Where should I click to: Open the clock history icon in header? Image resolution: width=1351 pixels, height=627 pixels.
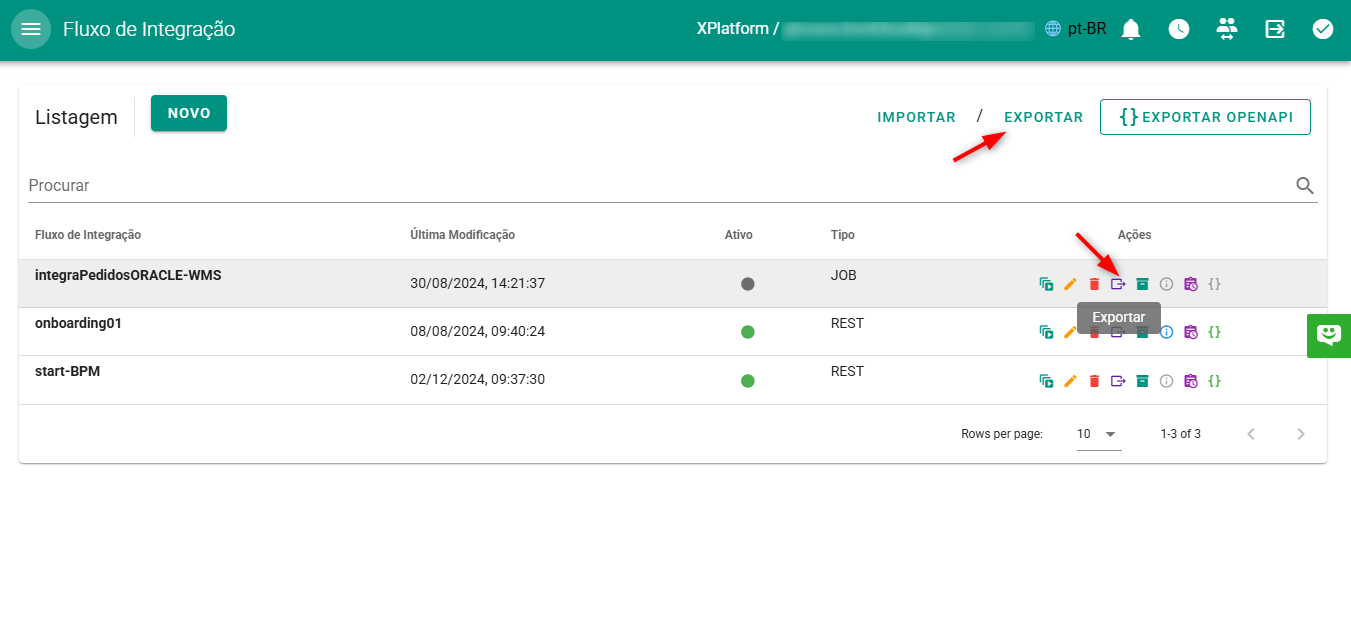(1179, 29)
